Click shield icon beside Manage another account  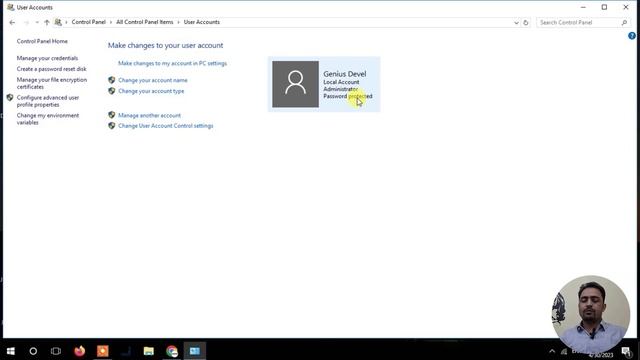tap(111, 115)
